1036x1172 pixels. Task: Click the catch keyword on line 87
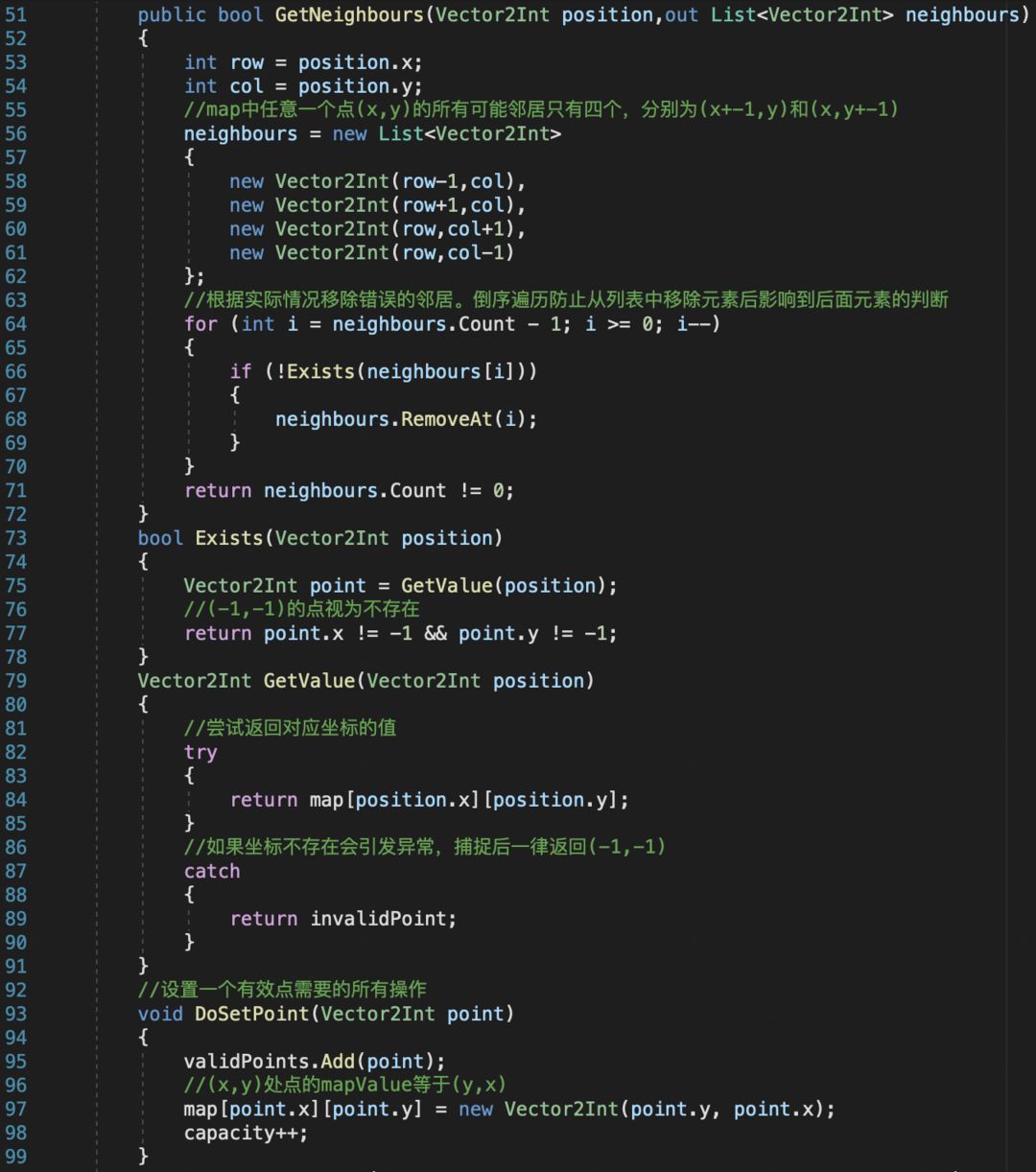pos(212,871)
